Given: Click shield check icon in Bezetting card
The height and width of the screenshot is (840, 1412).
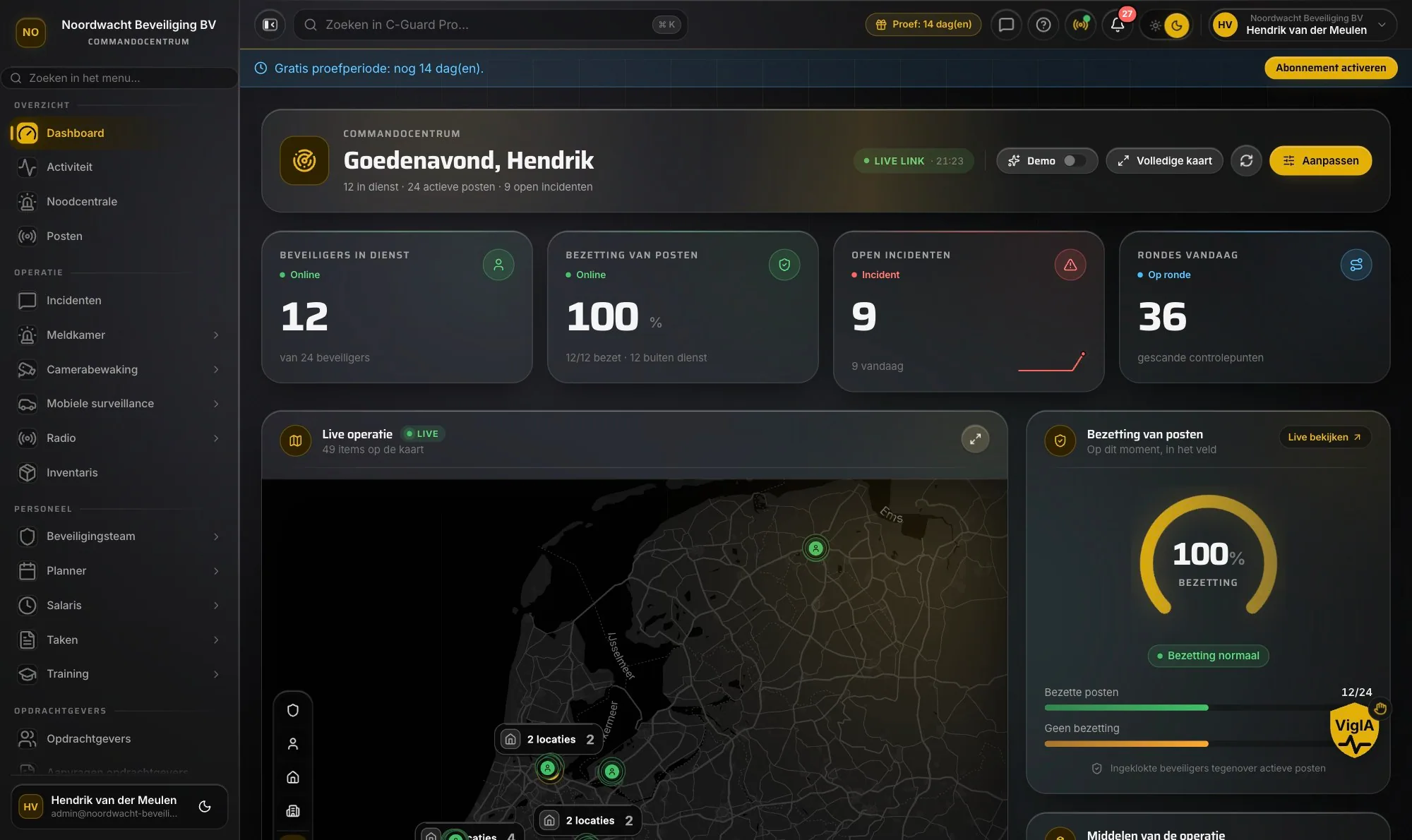Looking at the screenshot, I should 784,265.
